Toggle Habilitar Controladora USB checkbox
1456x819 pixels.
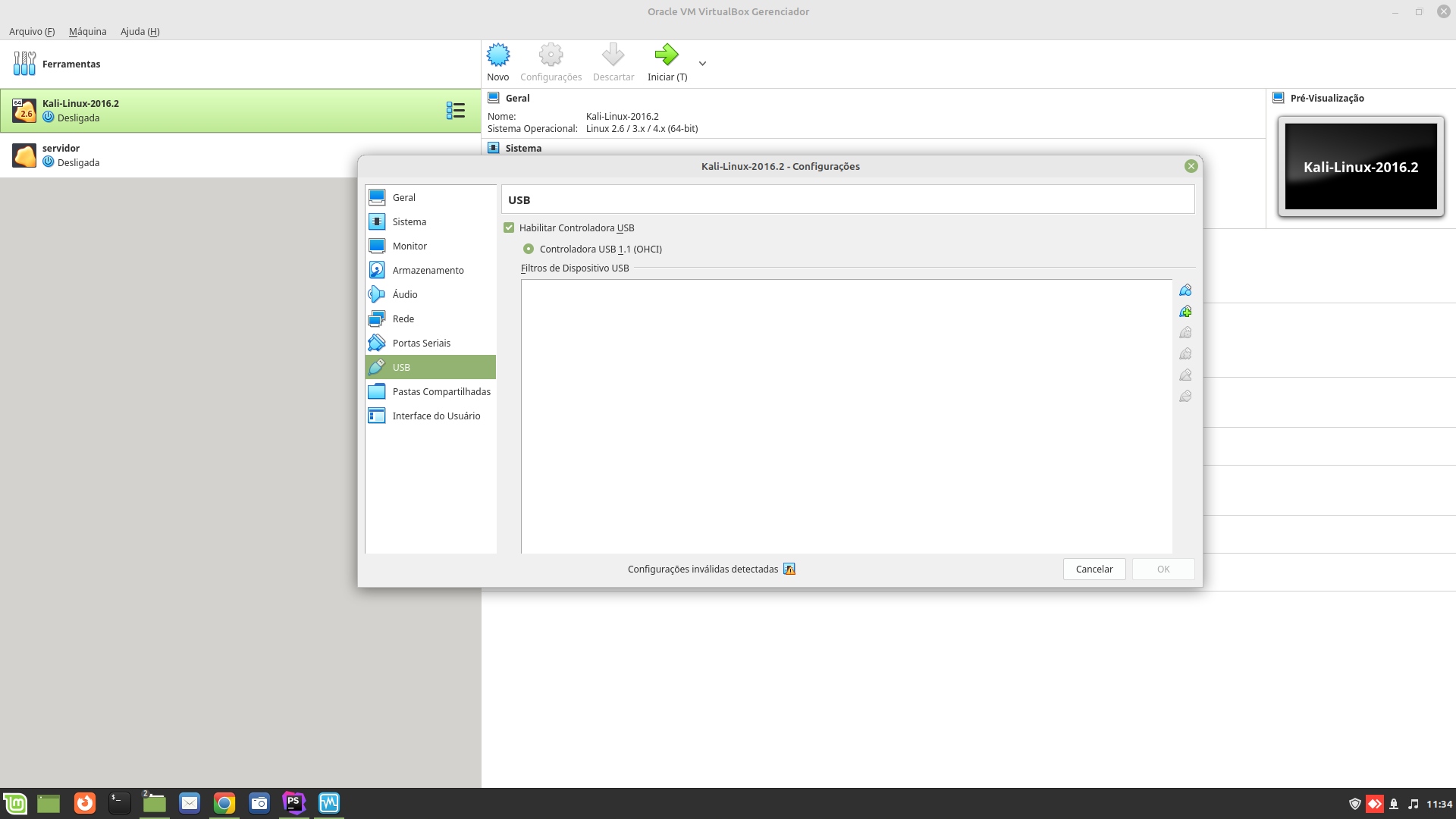[x=509, y=227]
